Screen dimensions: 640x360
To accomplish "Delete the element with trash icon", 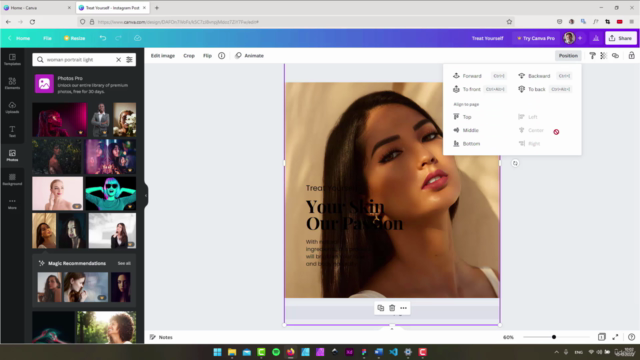I will point(392,308).
